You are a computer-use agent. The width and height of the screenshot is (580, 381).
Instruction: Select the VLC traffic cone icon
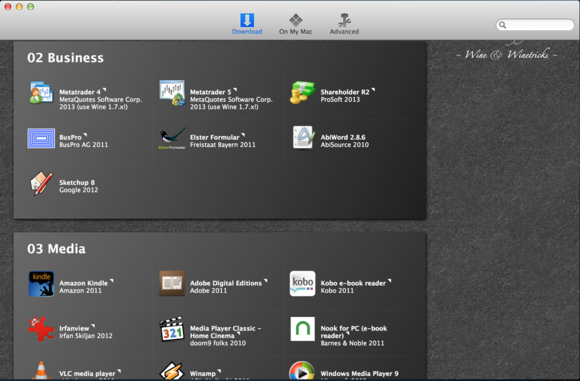point(41,371)
